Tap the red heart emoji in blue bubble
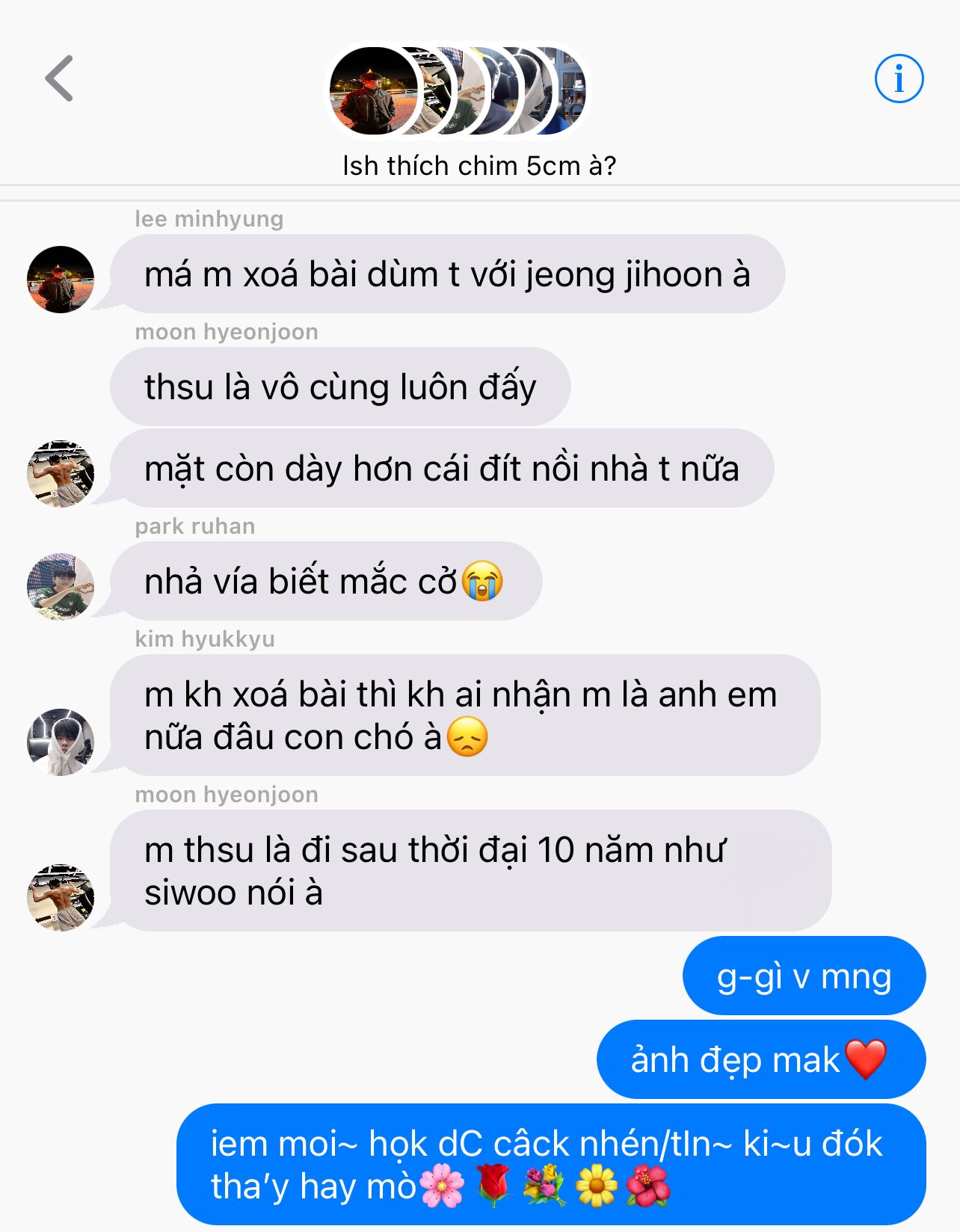The width and height of the screenshot is (960, 1232). point(866,1059)
